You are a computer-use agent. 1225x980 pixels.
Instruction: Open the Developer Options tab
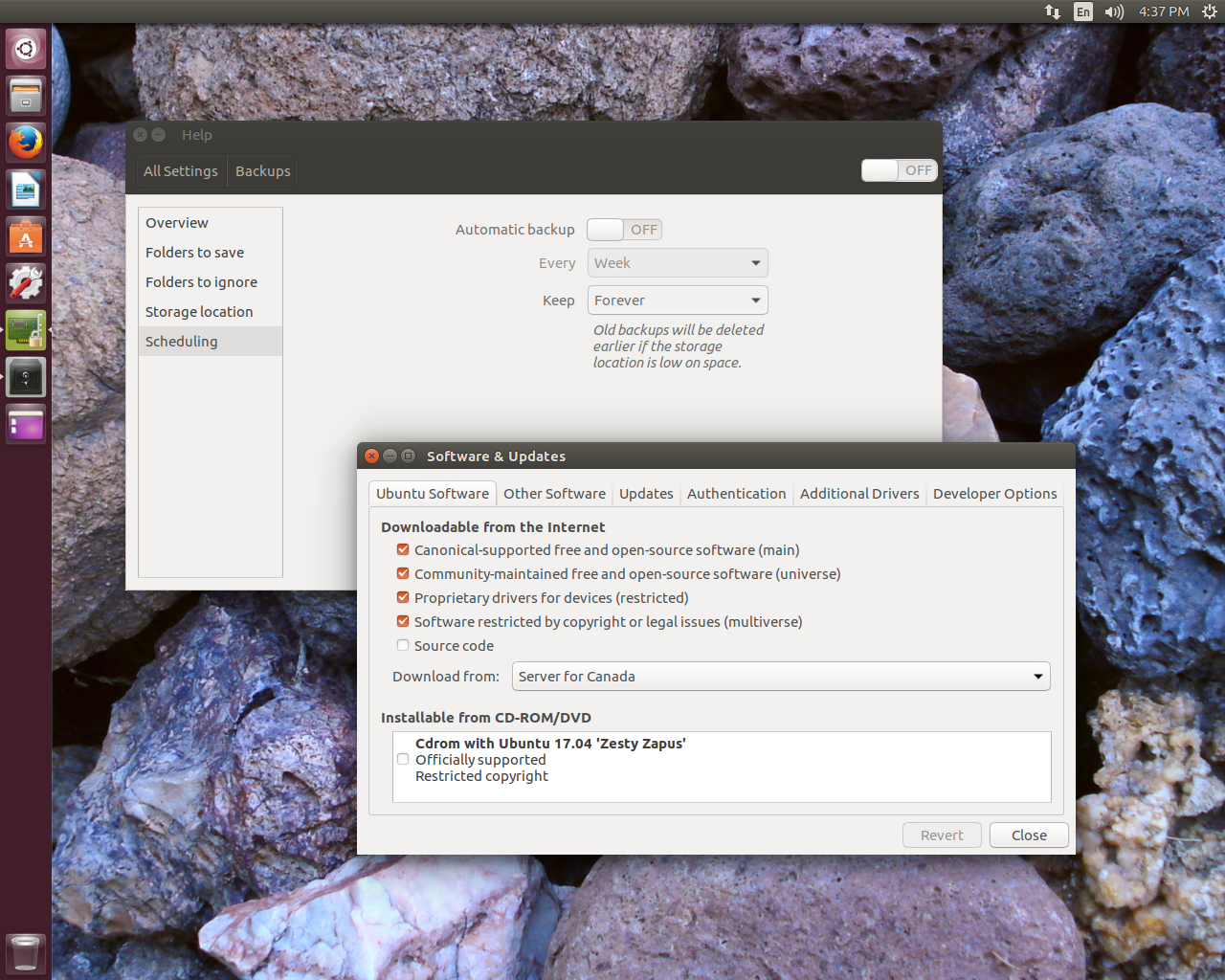[995, 494]
